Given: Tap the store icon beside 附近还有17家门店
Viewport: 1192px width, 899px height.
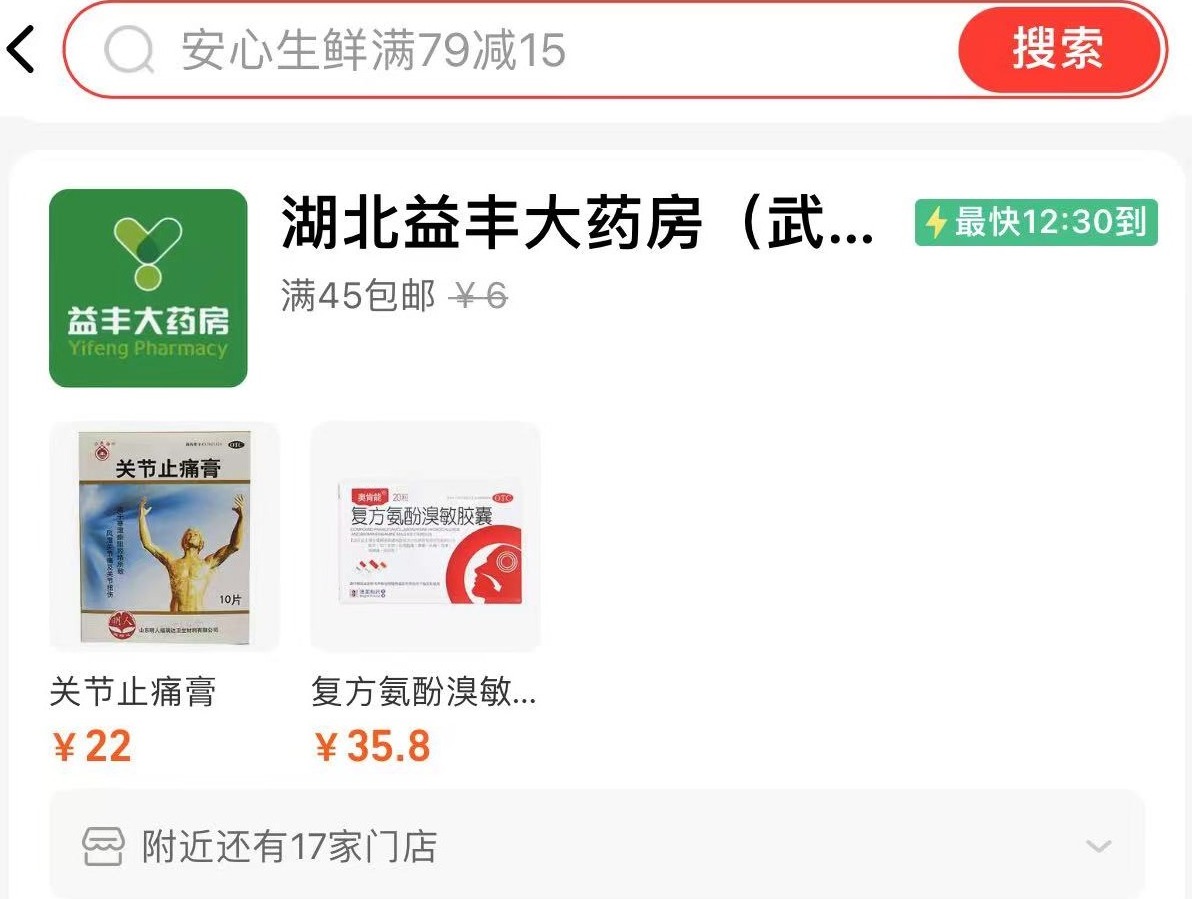Looking at the screenshot, I should 103,847.
